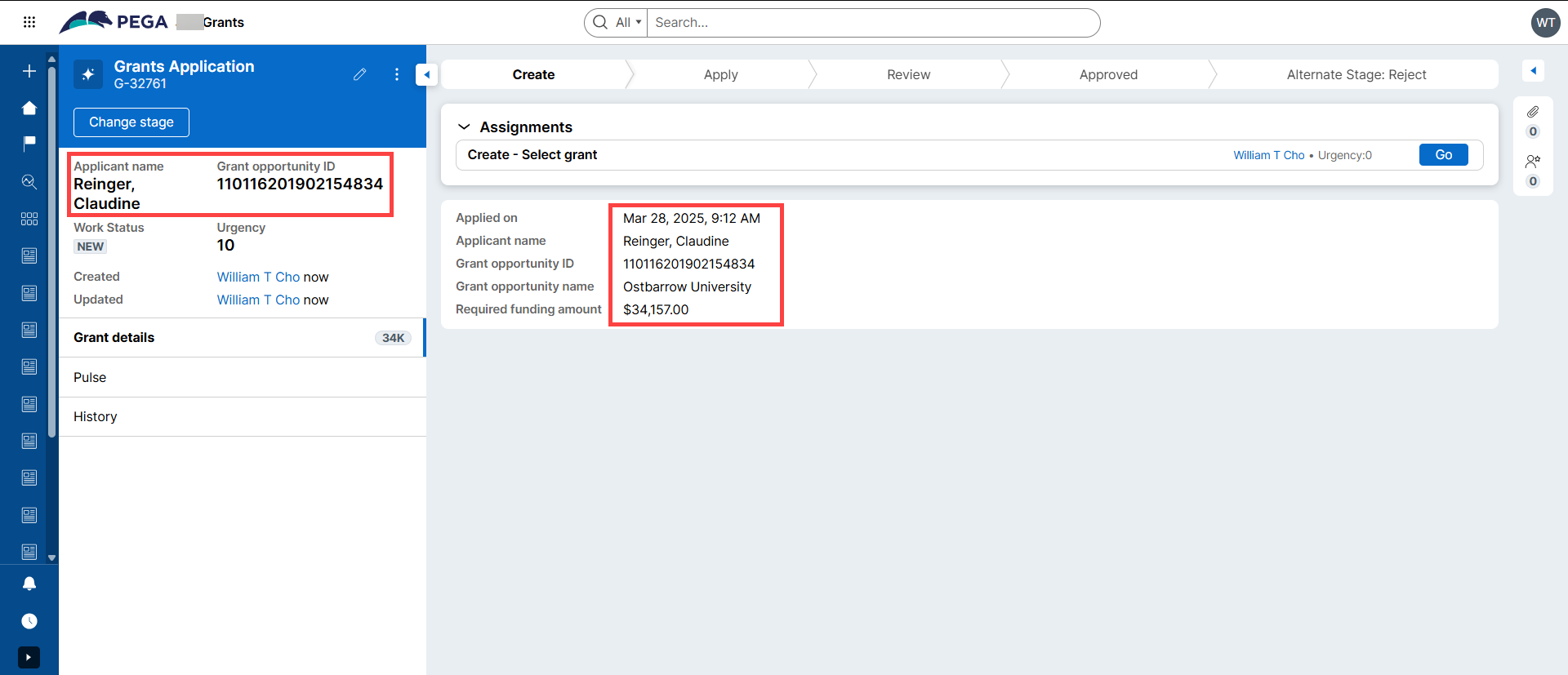The width and height of the screenshot is (1568, 675).
Task: Open the three-dot actions menu
Action: pyautogui.click(x=397, y=74)
